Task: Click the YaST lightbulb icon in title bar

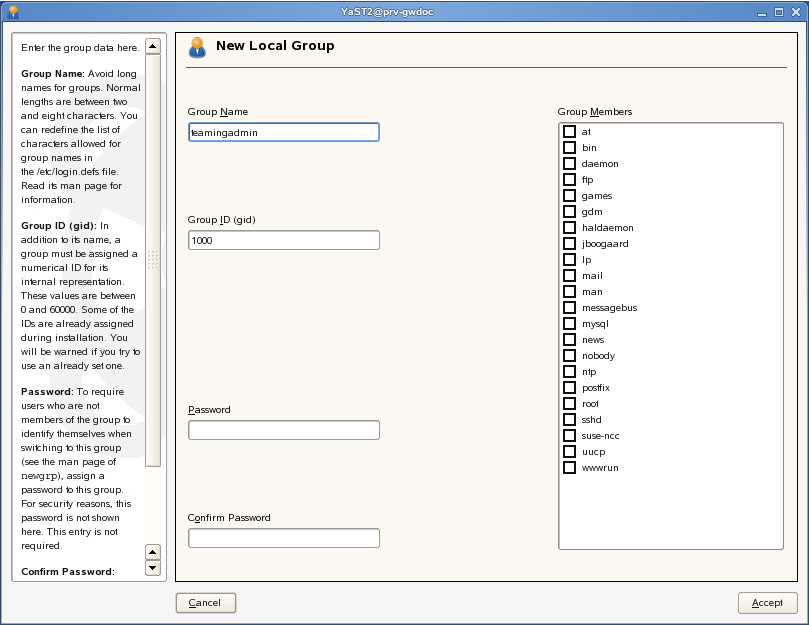Action: 13,12
